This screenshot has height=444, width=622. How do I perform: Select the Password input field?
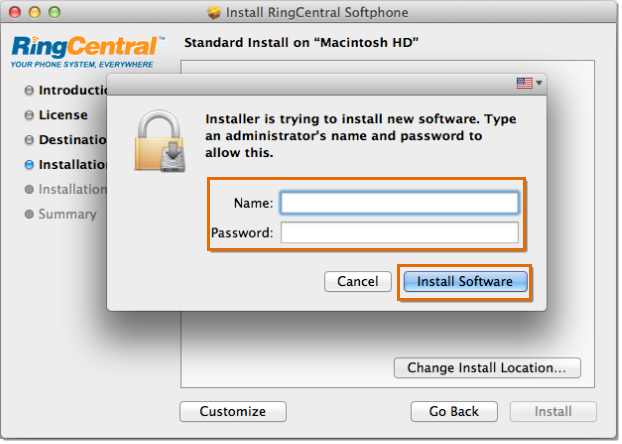(x=399, y=233)
